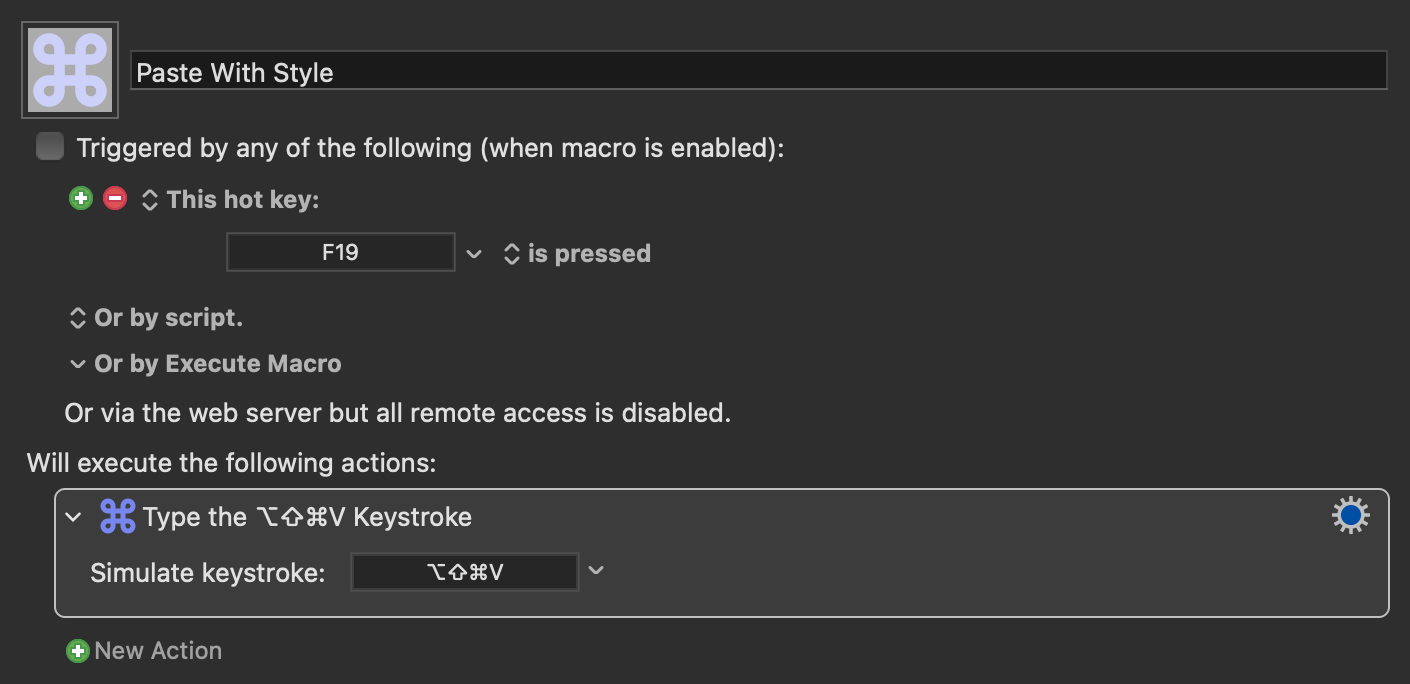Screen dimensions: 1410x684
Task: Click the Simulate keystroke ⌥⇧⌘V field
Action: 465,572
